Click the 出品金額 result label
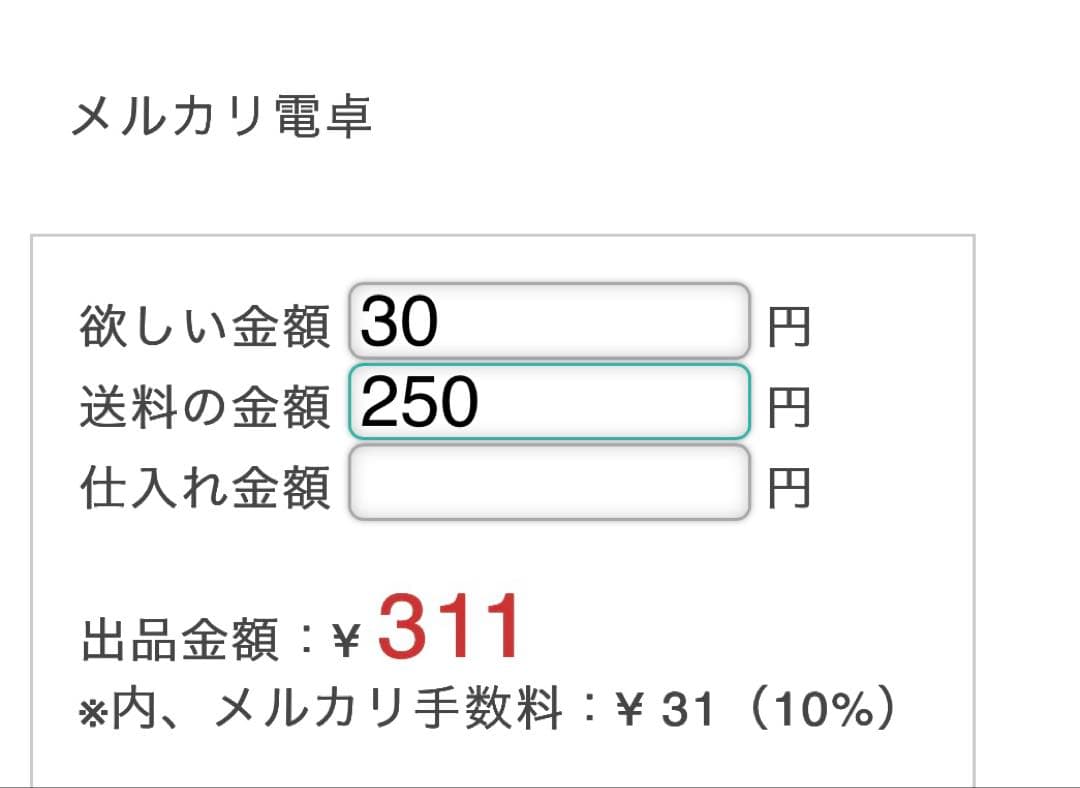This screenshot has width=1080, height=788. click(180, 640)
